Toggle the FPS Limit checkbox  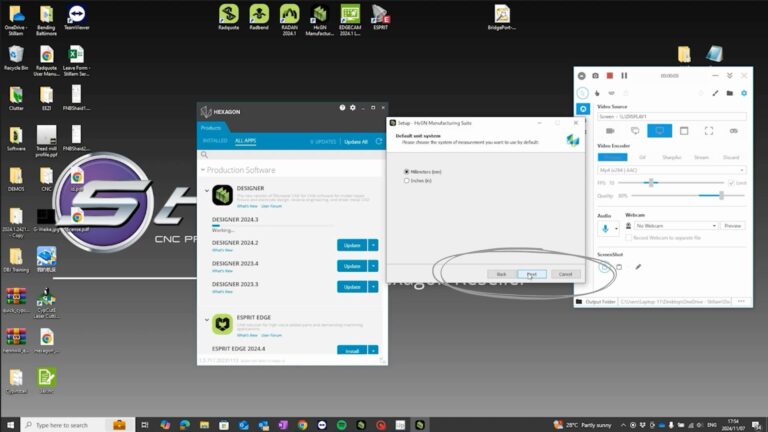(x=731, y=183)
